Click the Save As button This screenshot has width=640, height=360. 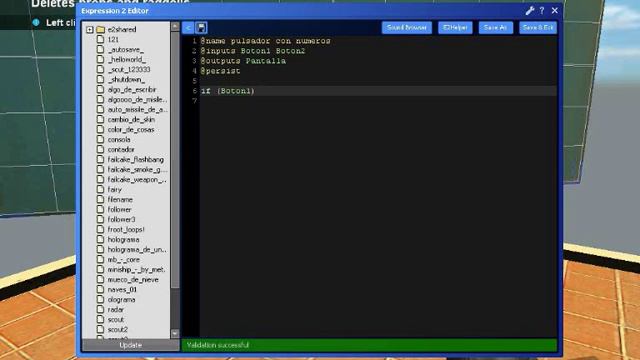pos(496,28)
